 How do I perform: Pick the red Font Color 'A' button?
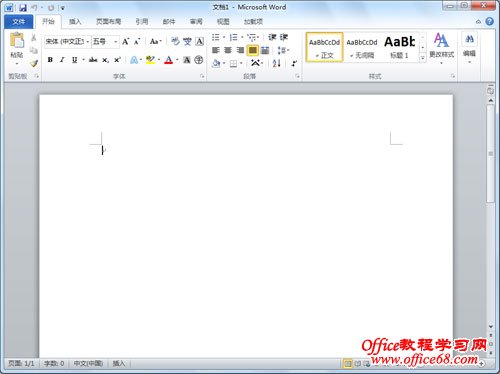click(x=169, y=60)
